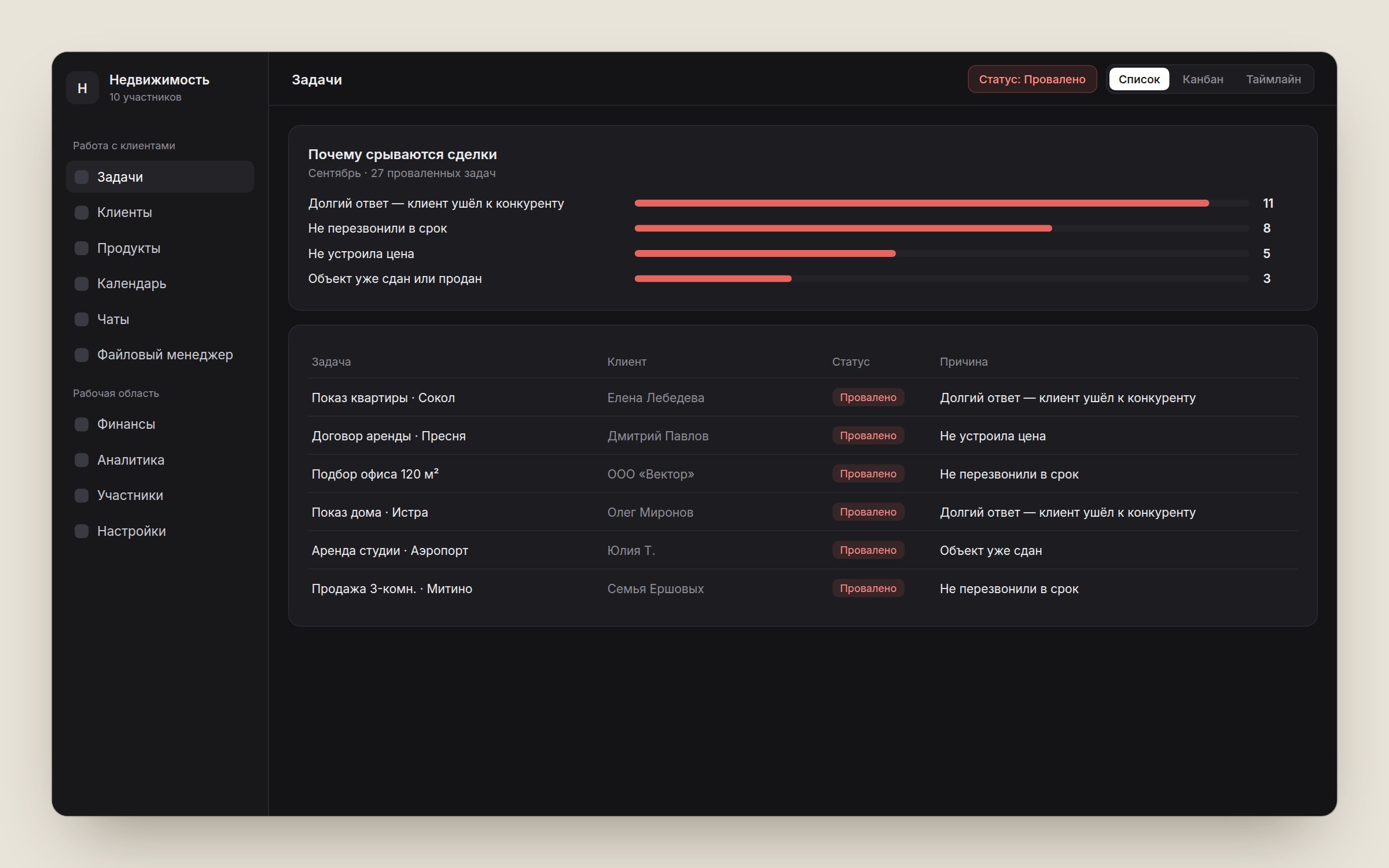Viewport: 1389px width, 868px height.
Task: Click the reason Объект уже сдан
Action: (x=991, y=550)
